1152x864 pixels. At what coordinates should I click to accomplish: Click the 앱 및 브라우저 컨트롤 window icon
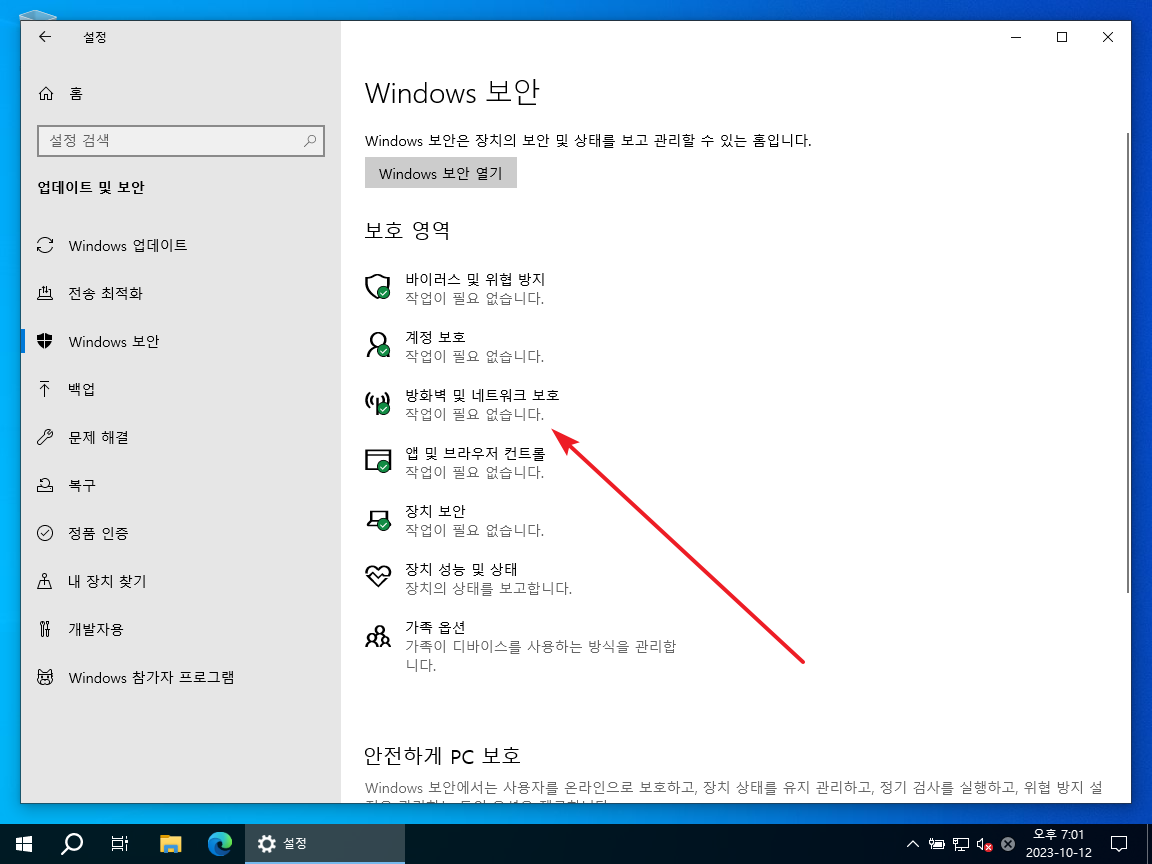[x=378, y=461]
